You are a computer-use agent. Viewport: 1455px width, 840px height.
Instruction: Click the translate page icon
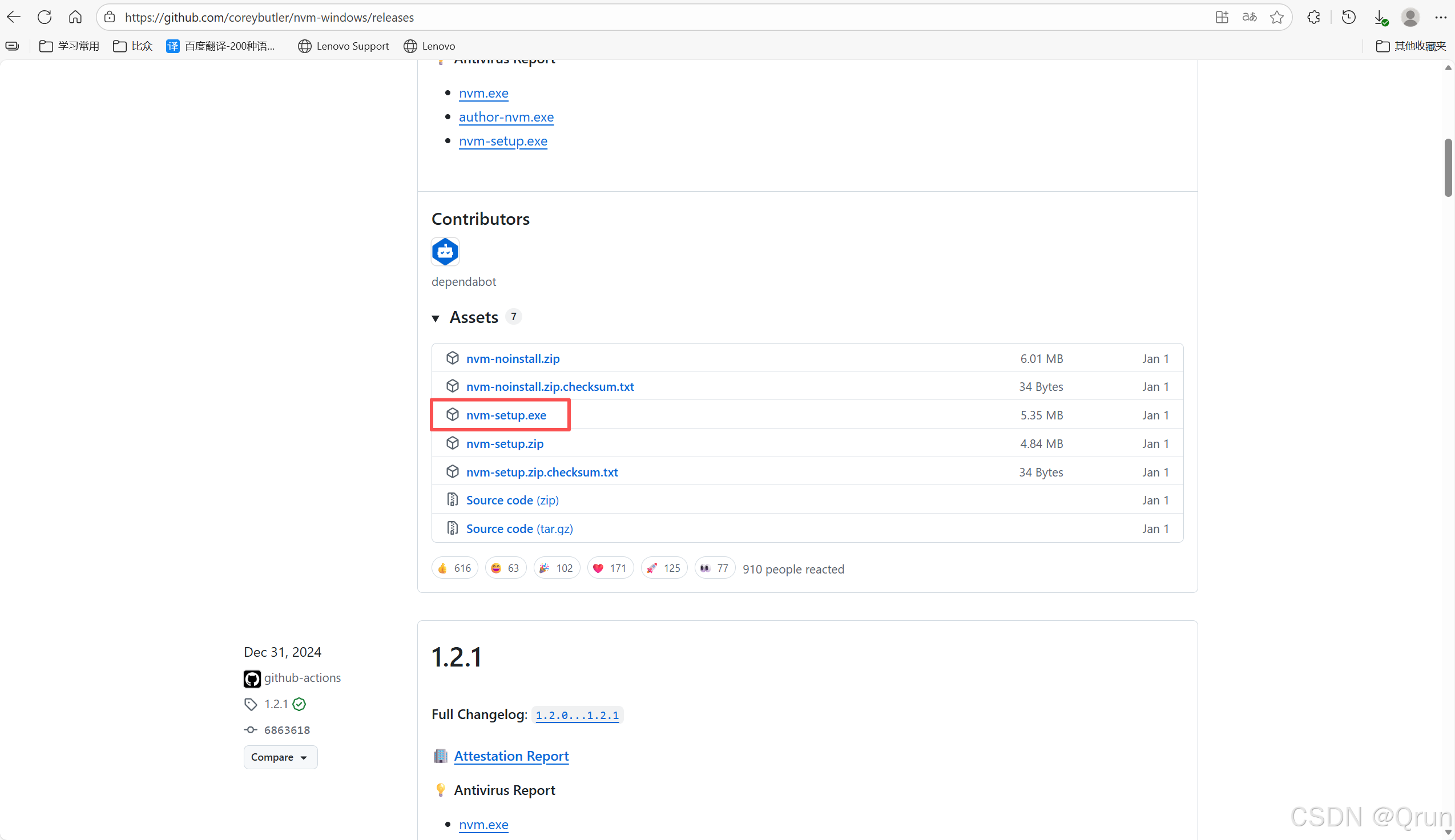tap(1250, 17)
